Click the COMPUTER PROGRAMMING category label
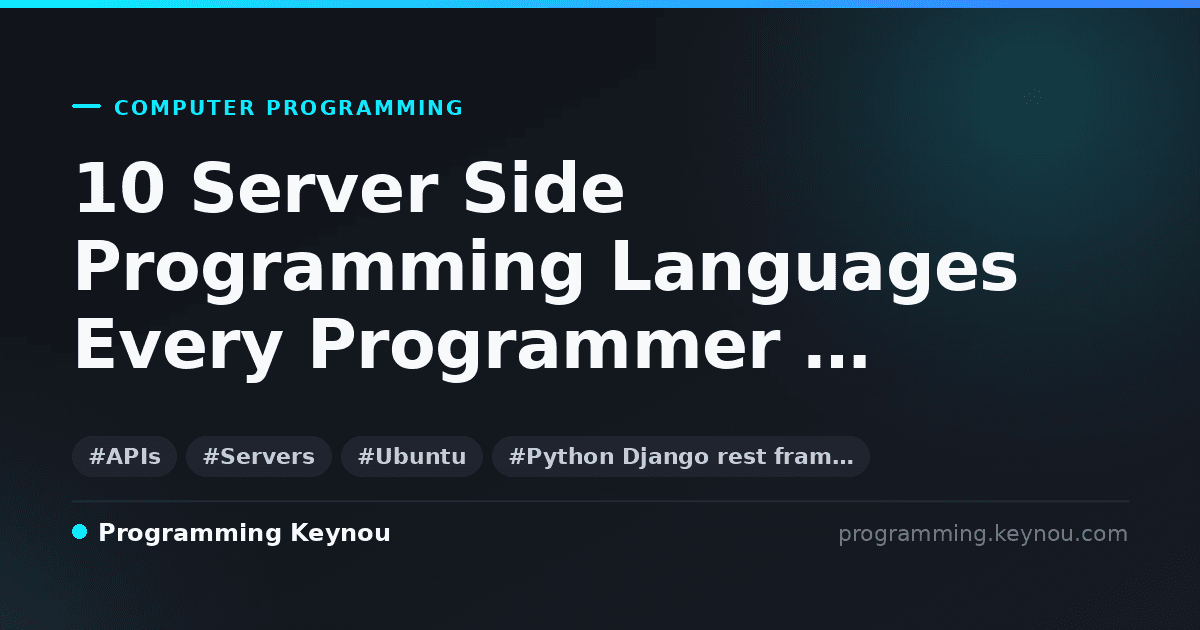 pos(289,108)
